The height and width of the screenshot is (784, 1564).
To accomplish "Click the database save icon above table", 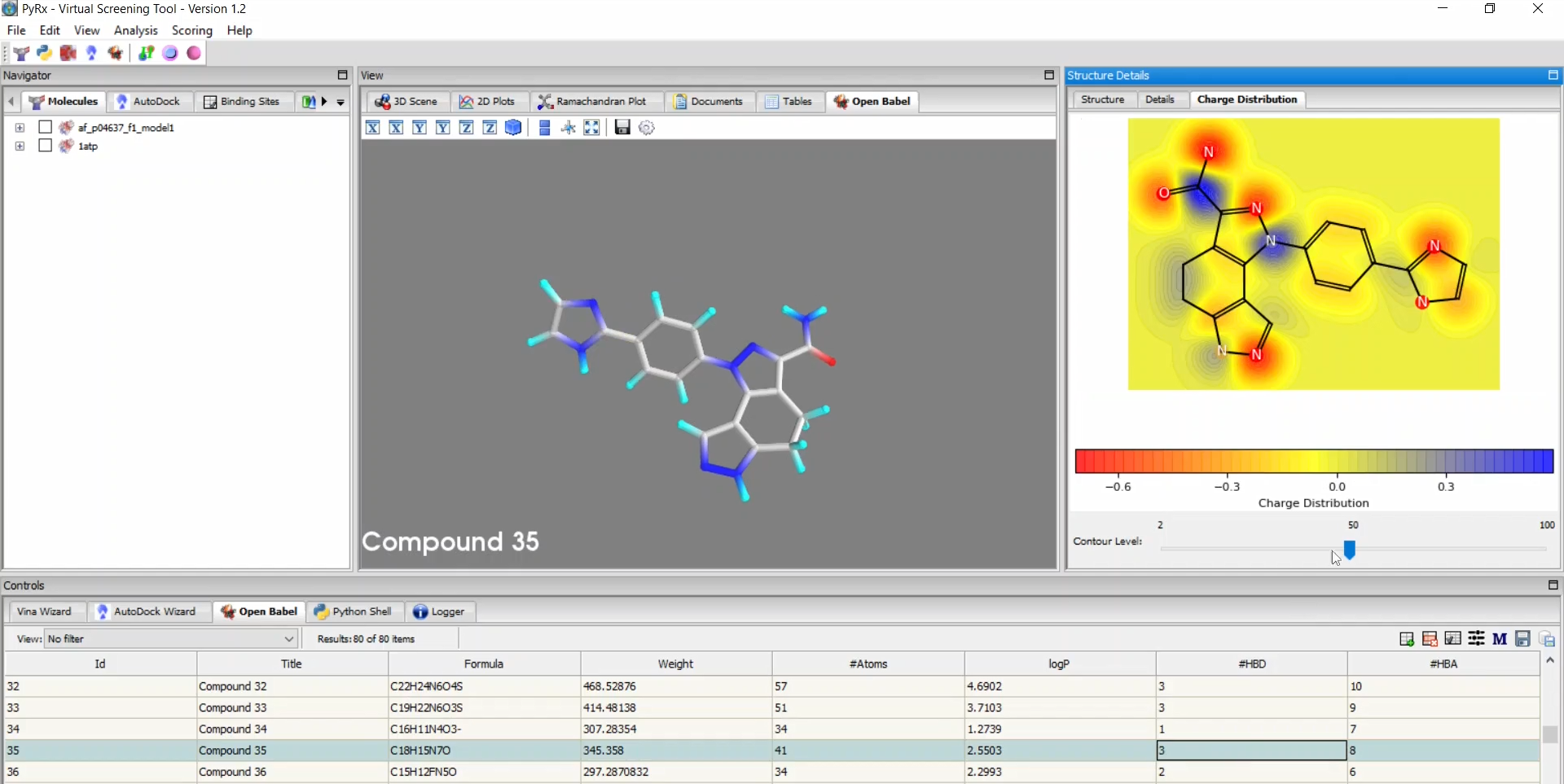I will [x=1547, y=638].
